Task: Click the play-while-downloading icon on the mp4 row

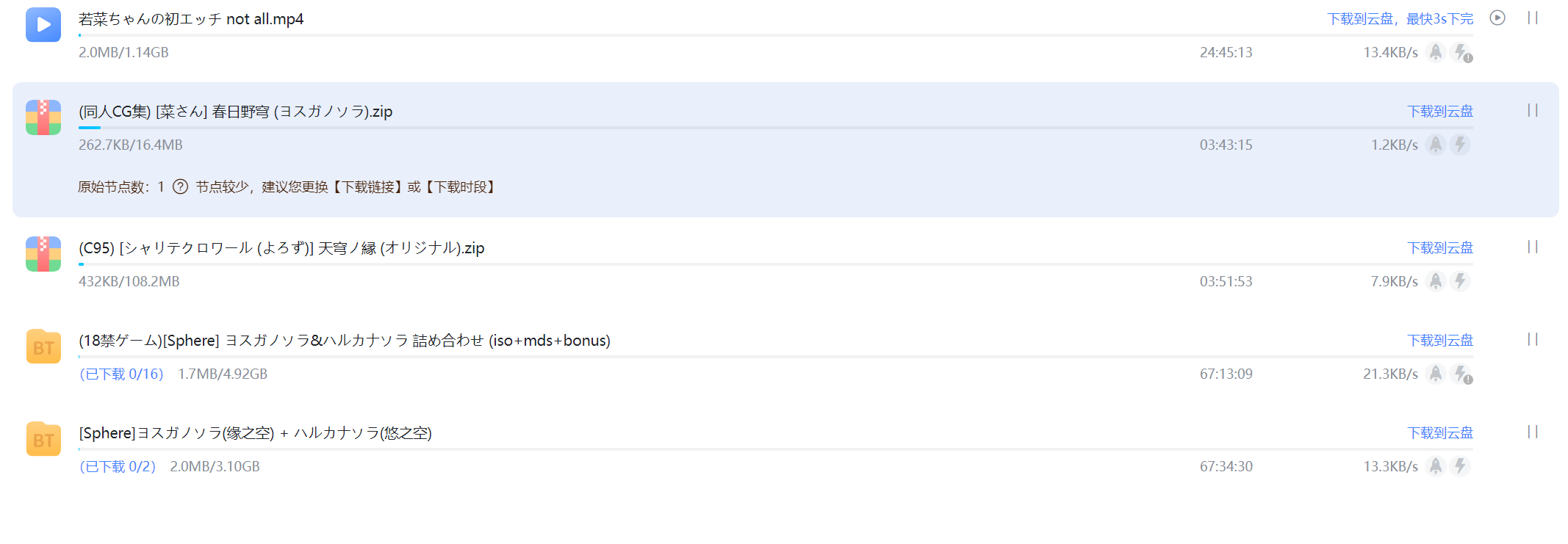Action: 1497,18
